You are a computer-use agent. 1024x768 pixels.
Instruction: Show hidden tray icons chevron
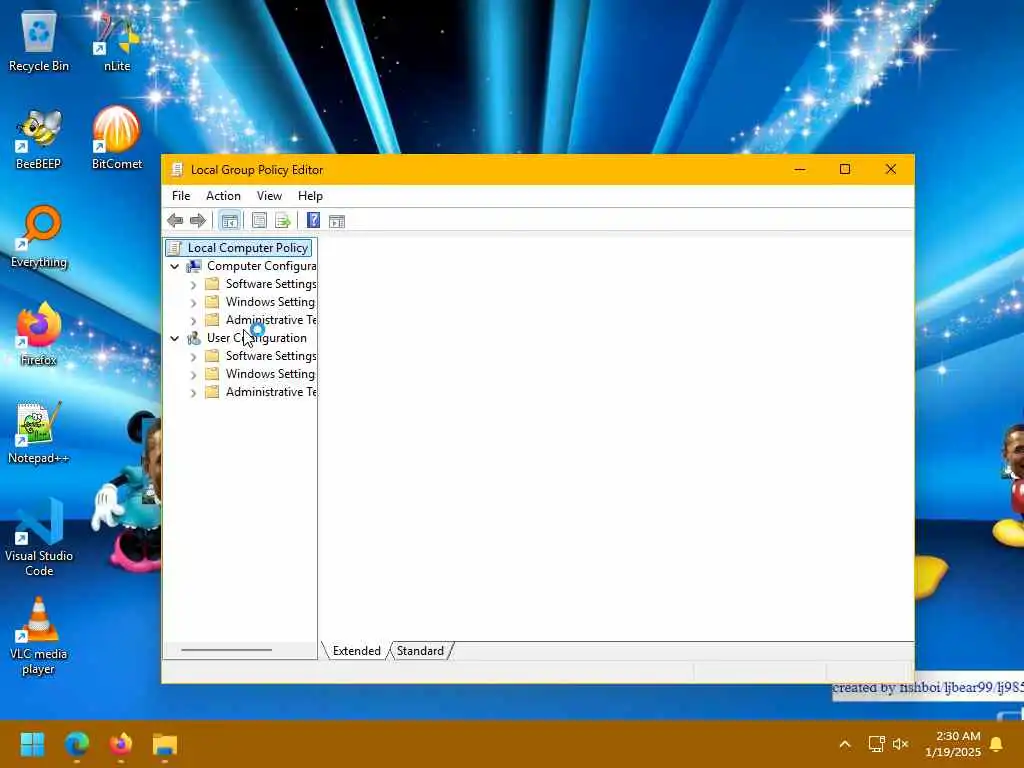point(844,744)
